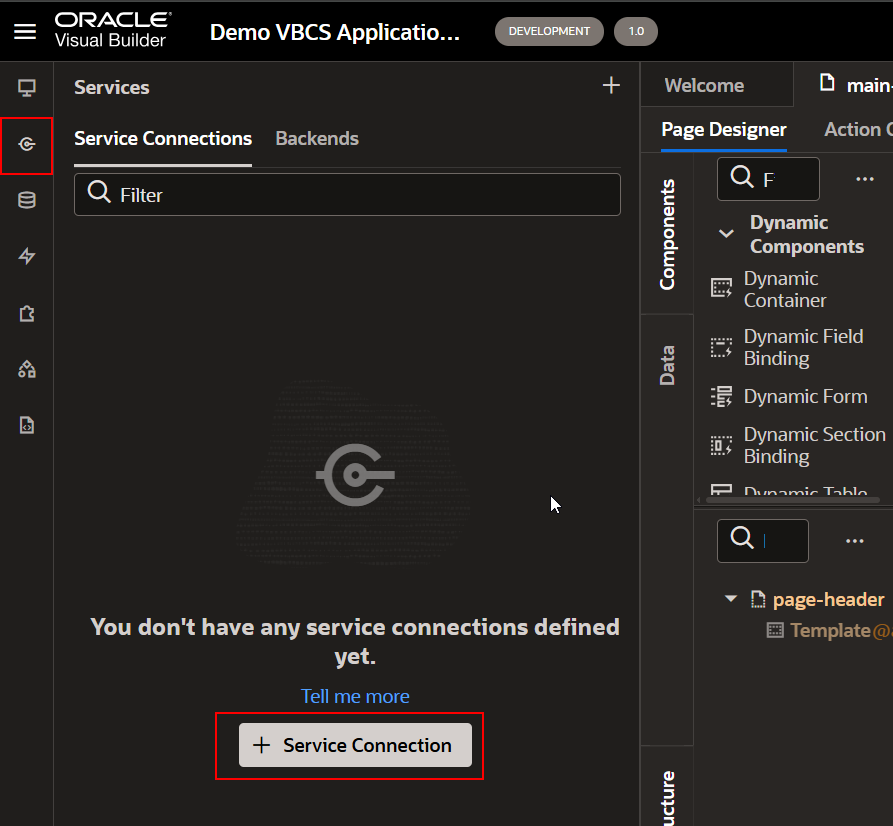The width and height of the screenshot is (893, 826).
Task: Open the Business Objects navigator icon
Action: 27,200
